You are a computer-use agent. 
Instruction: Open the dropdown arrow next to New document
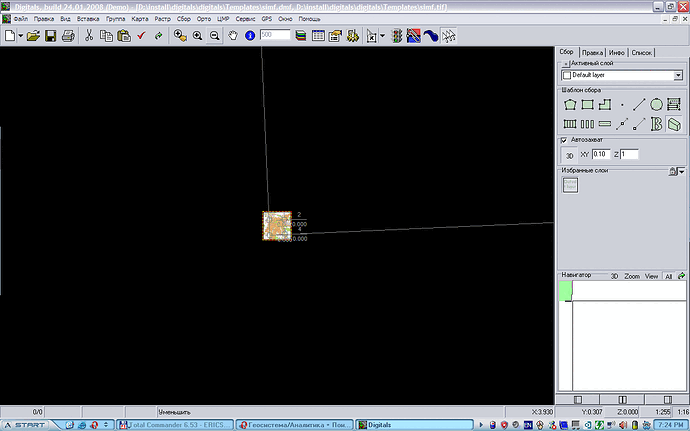pyautogui.click(x=21, y=36)
